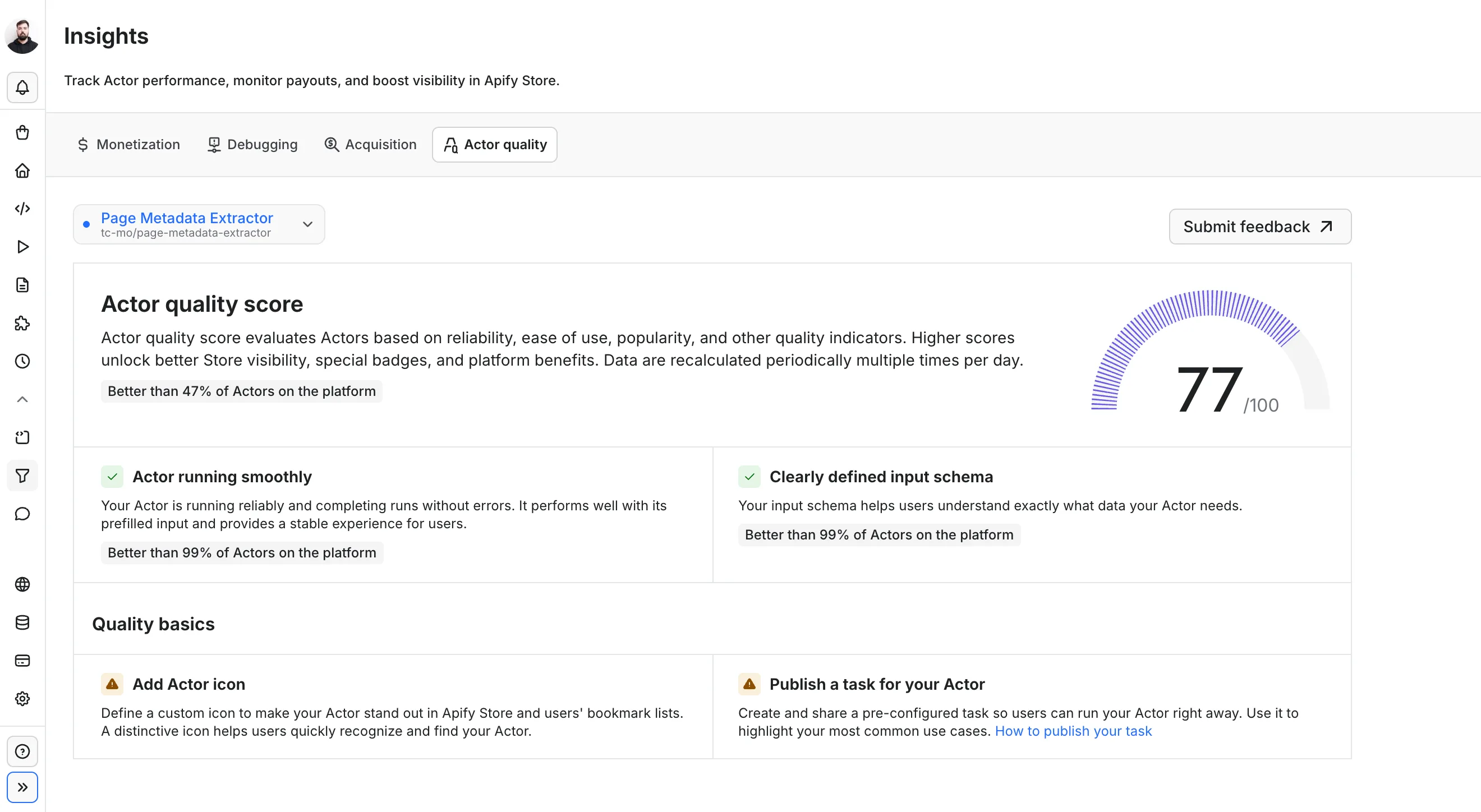Image resolution: width=1481 pixels, height=812 pixels.
Task: Click the 'Add Actor icon' warning icon
Action: click(x=112, y=684)
